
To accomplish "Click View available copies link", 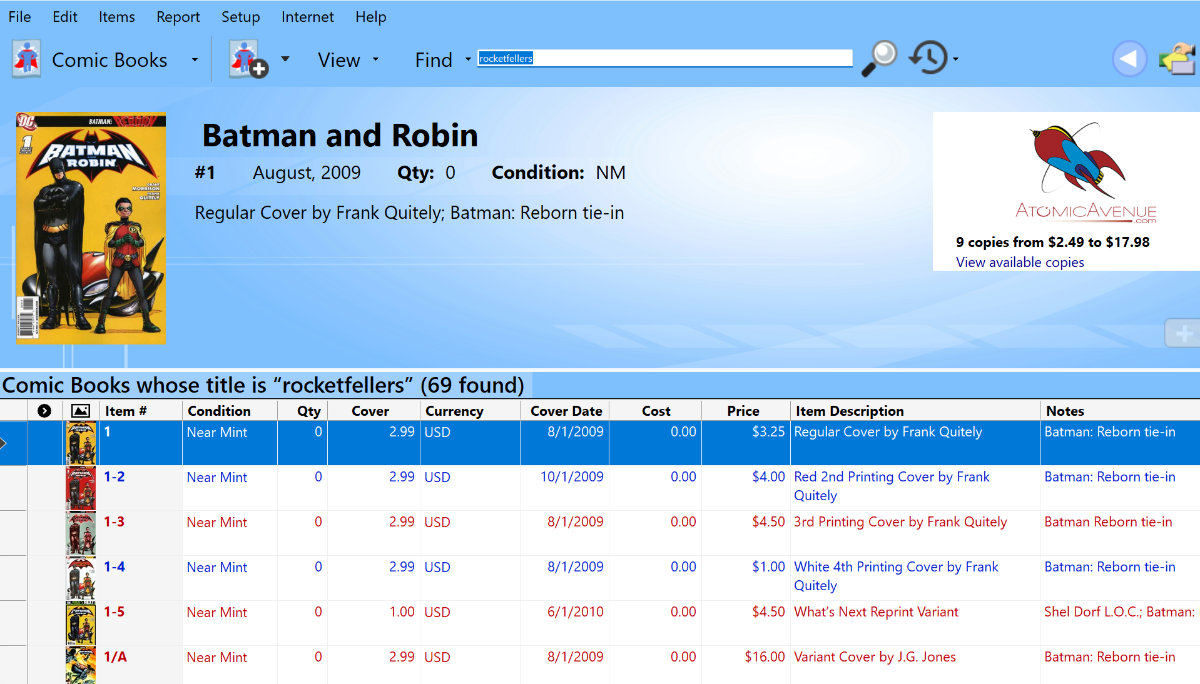I will point(1020,262).
